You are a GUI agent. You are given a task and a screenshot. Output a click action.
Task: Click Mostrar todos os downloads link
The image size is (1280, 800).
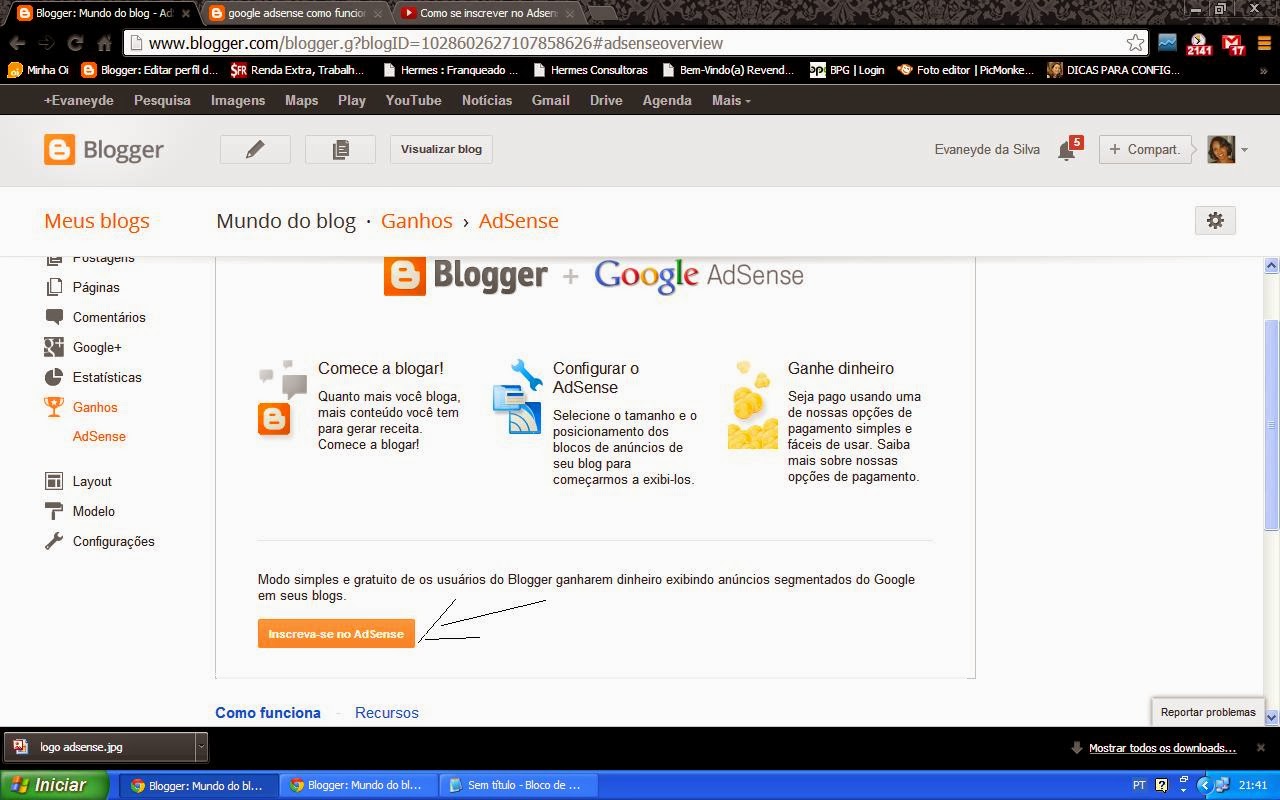click(x=1162, y=748)
